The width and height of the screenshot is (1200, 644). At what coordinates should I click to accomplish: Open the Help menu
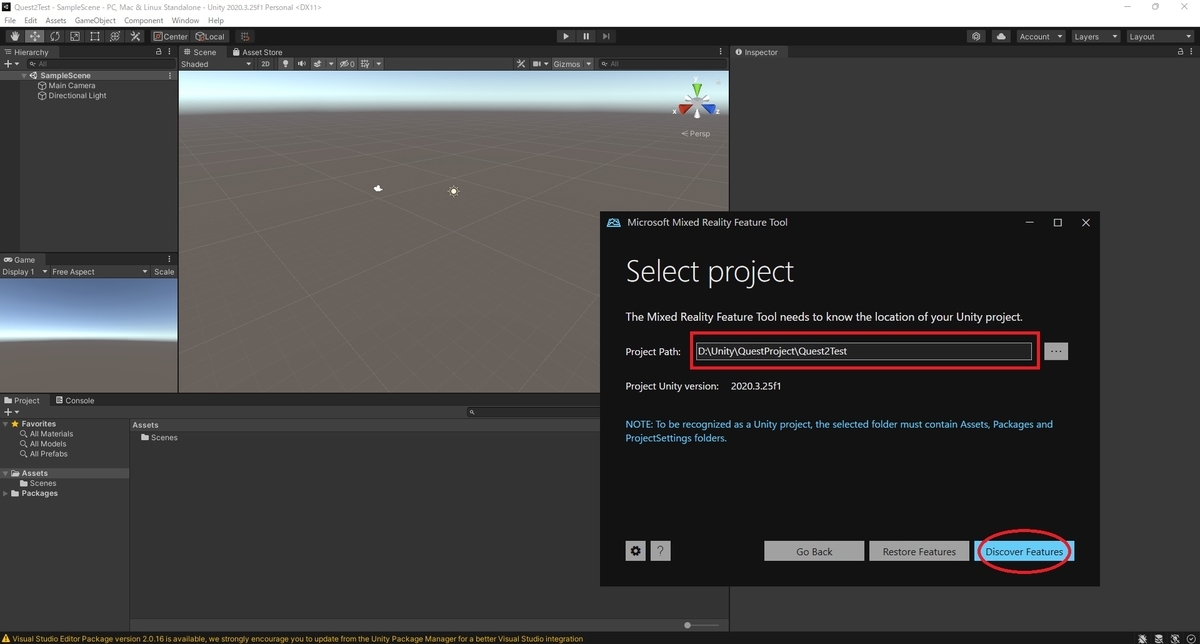215,20
